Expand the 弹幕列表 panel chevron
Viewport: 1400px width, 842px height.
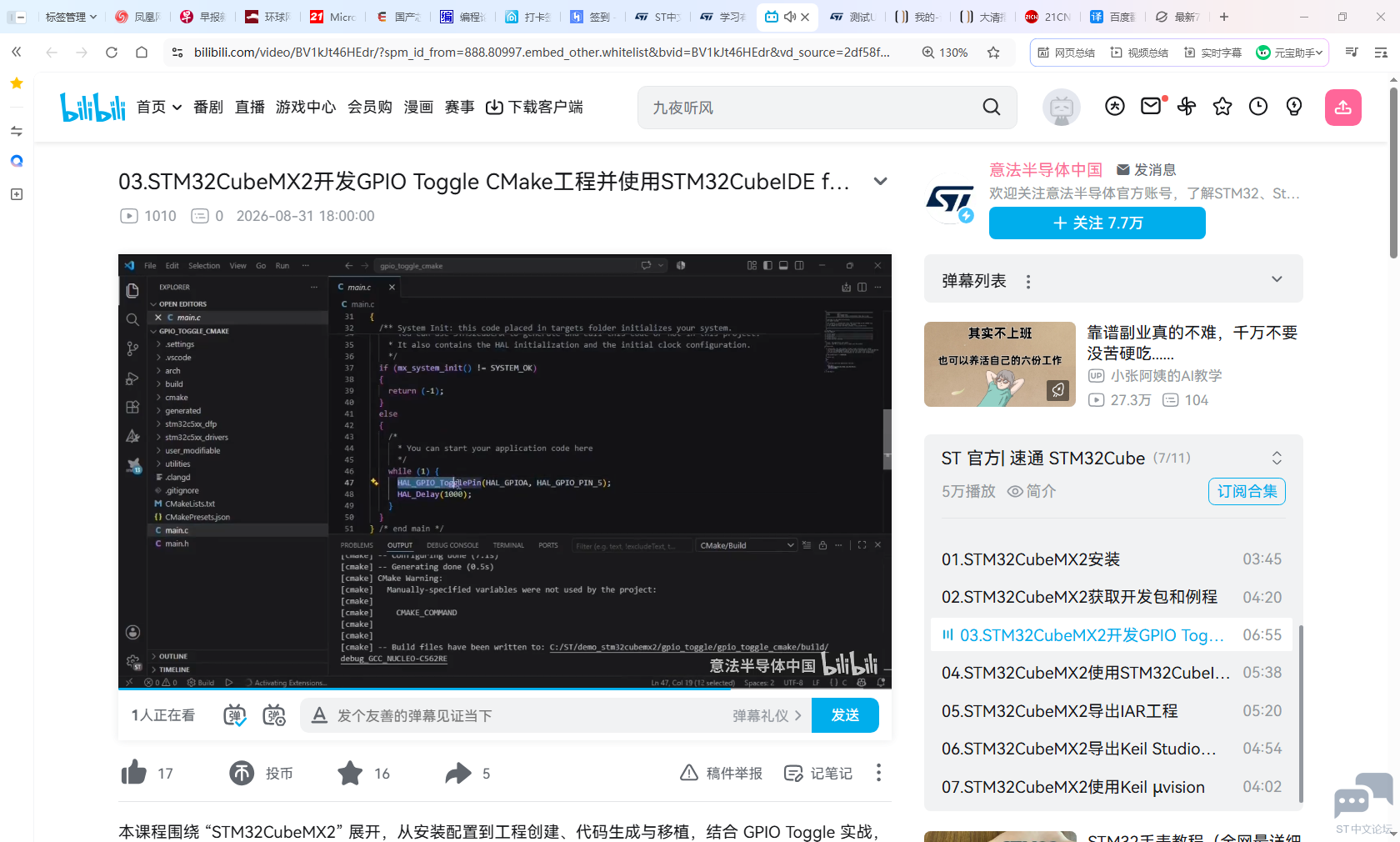1277,279
